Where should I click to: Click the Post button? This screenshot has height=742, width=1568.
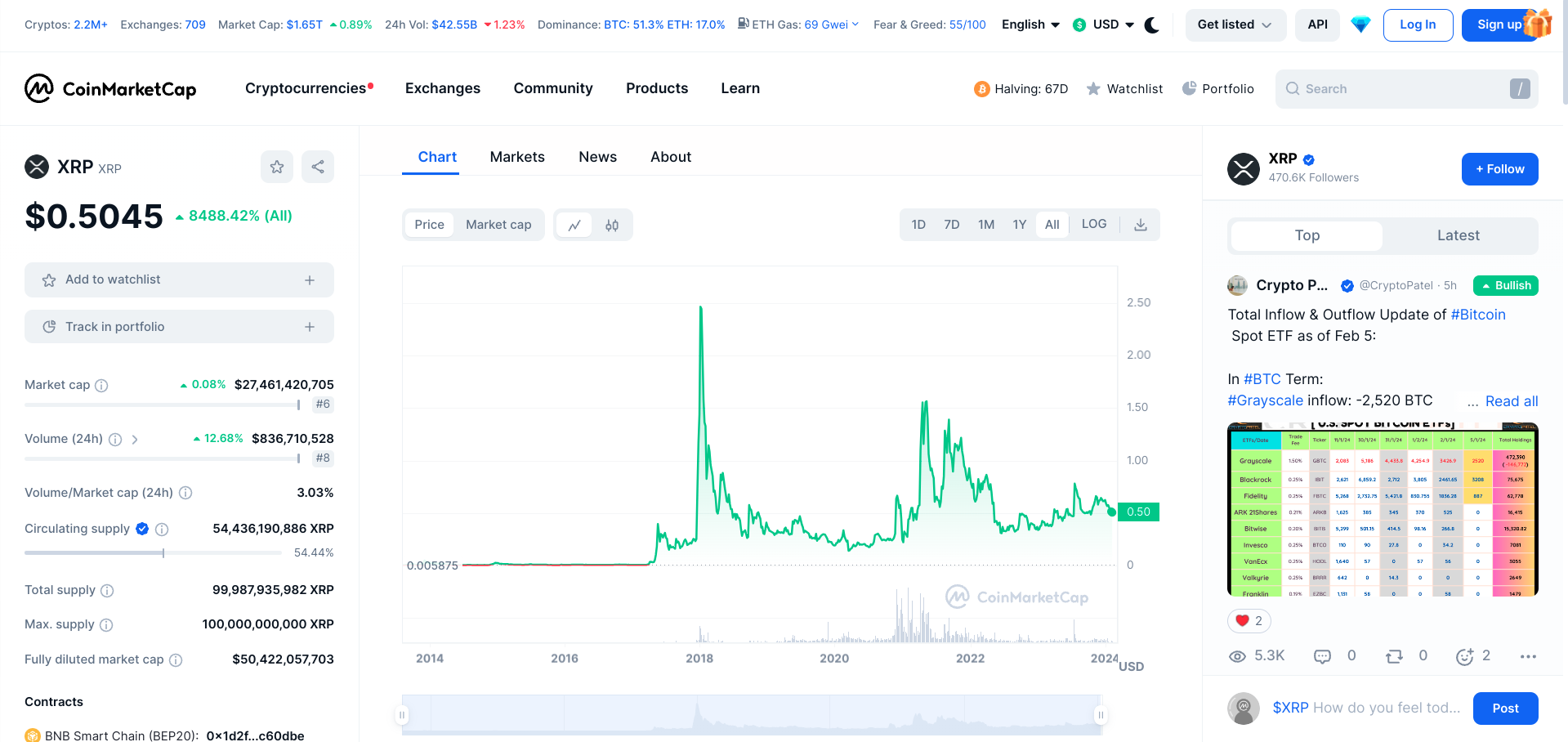point(1505,708)
